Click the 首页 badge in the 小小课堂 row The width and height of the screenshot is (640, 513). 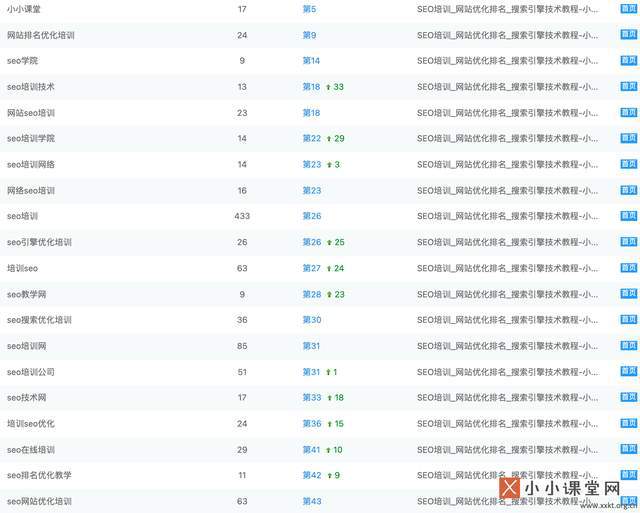(628, 9)
